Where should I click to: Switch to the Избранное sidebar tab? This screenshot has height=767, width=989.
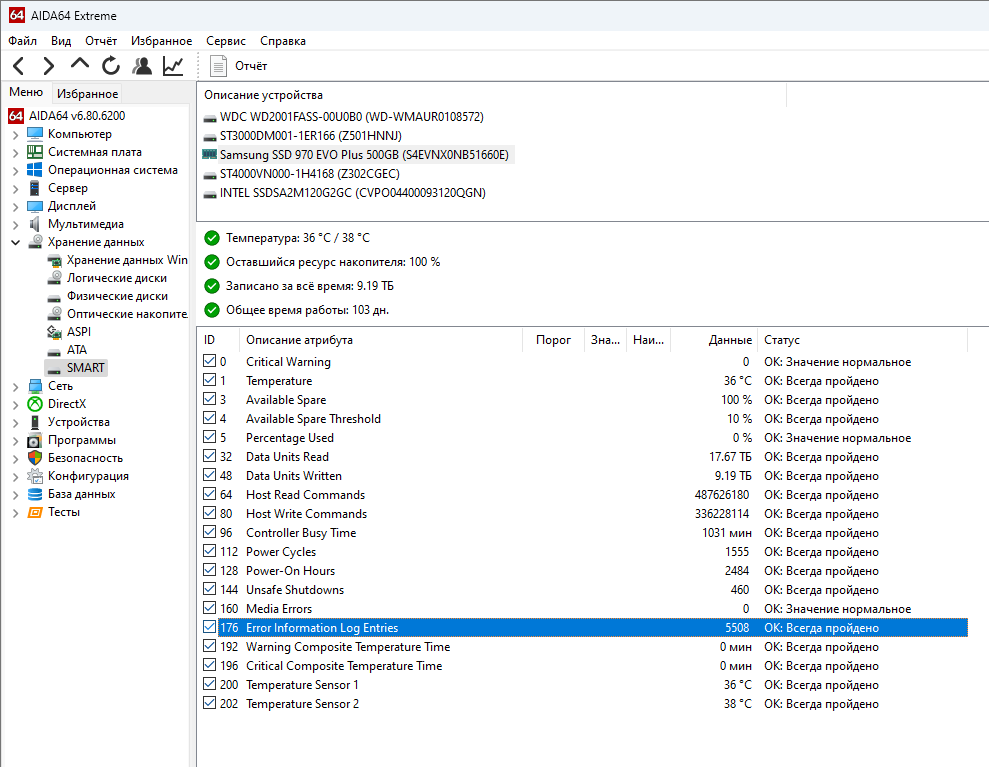[x=87, y=93]
